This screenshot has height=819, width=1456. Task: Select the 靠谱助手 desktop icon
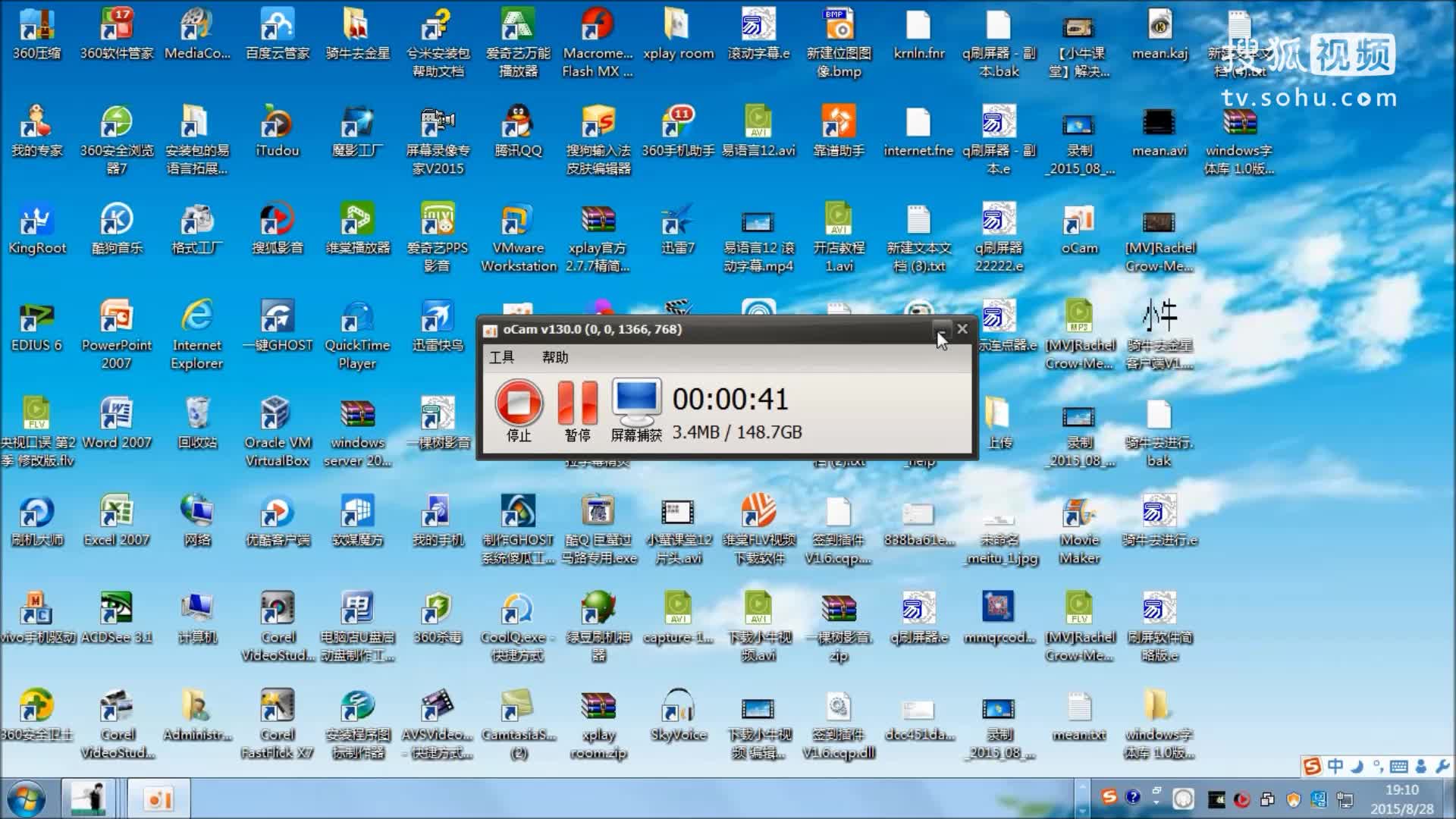839,130
